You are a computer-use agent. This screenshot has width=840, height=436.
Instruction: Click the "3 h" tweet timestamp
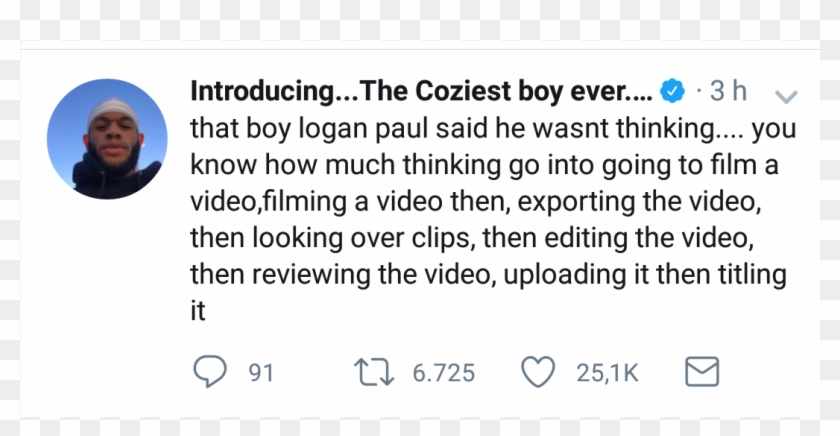tap(728, 93)
